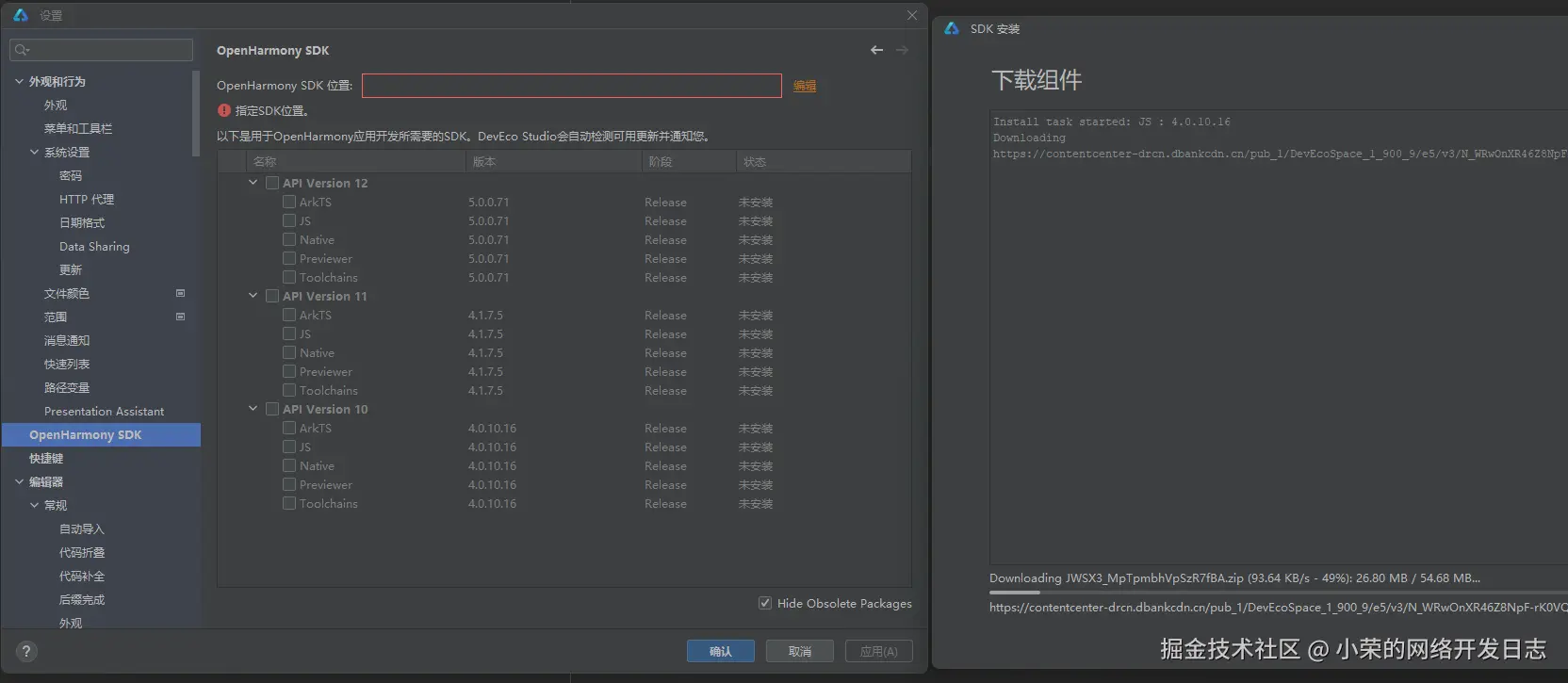1568x683 pixels.
Task: Open 快捷键 settings page
Action: [46, 458]
